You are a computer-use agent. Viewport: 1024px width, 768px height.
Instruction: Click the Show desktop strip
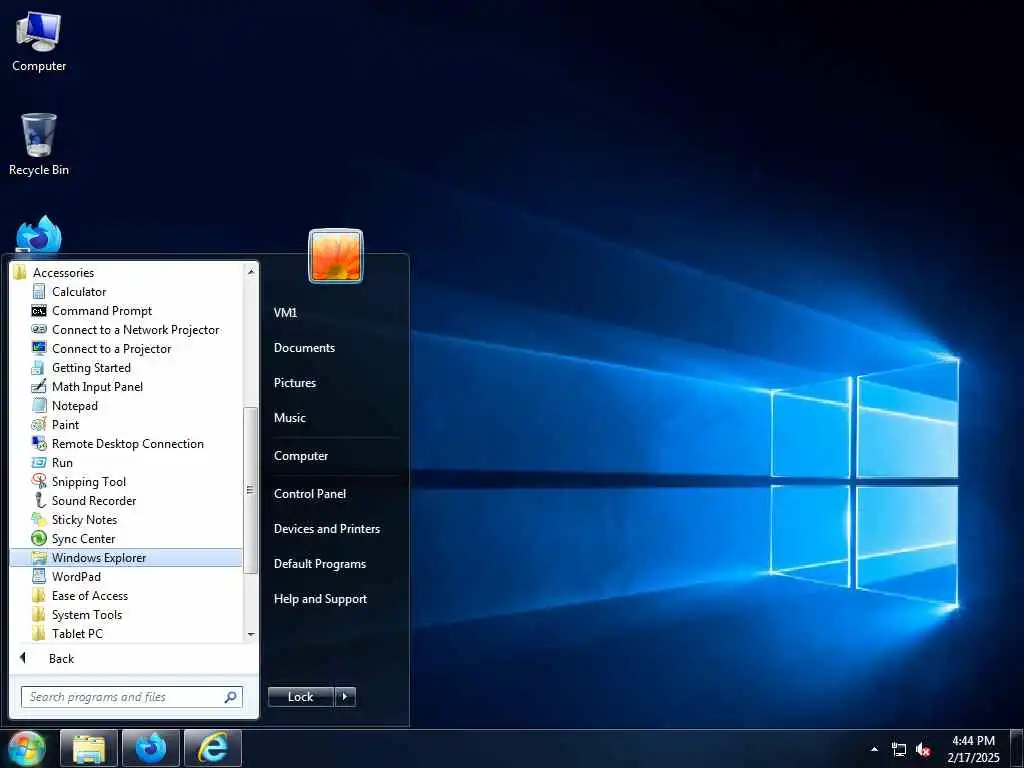[x=1017, y=749]
